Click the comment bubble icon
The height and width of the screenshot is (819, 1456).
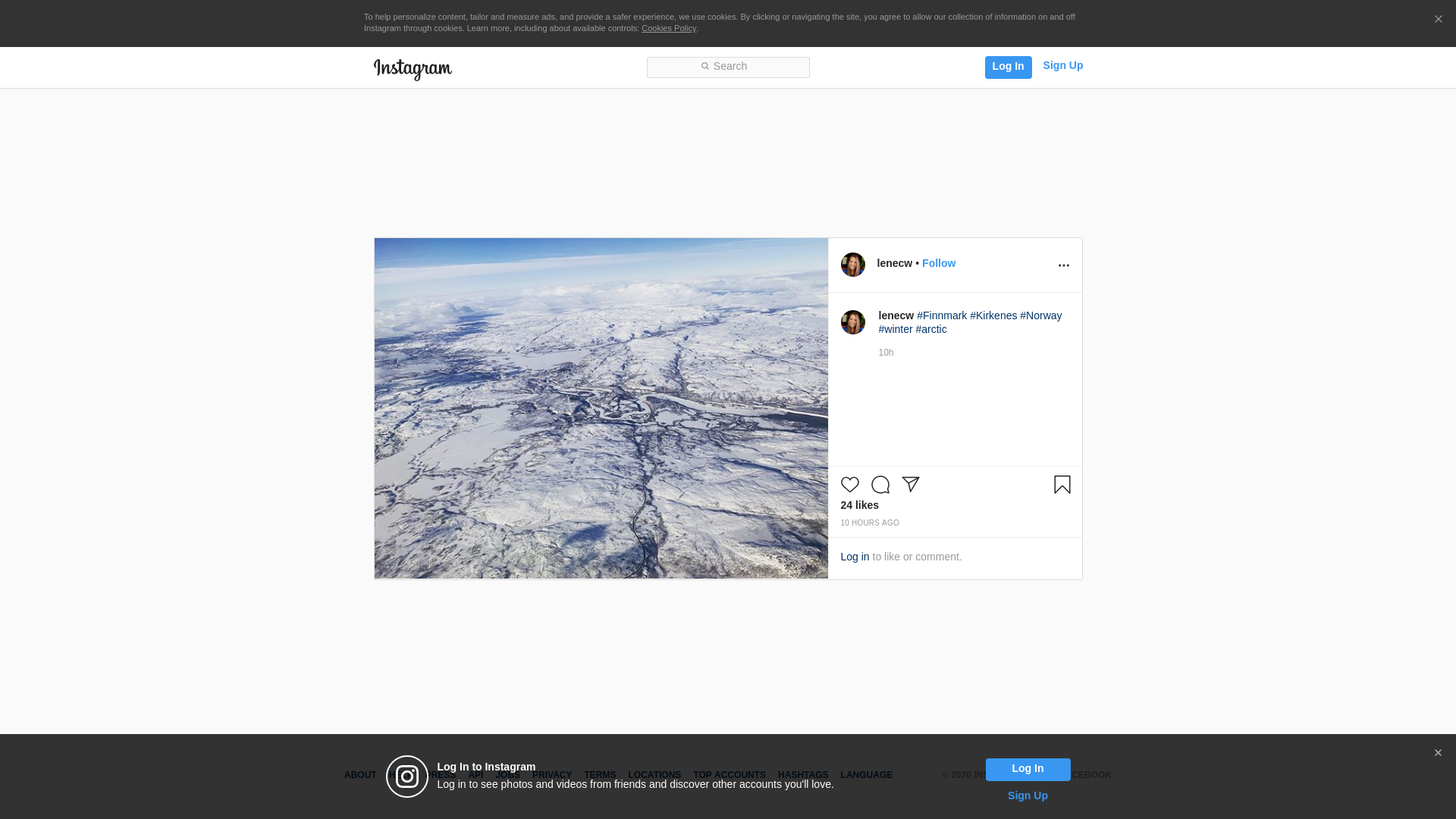(880, 485)
